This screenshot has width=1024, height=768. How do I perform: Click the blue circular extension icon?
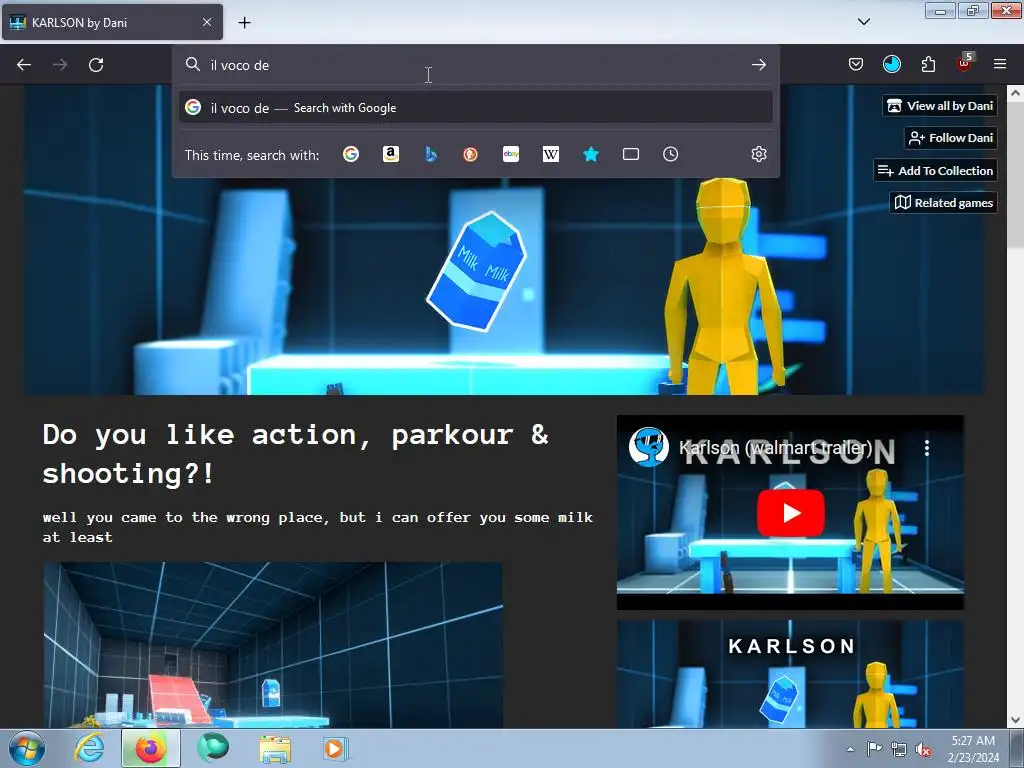click(891, 64)
